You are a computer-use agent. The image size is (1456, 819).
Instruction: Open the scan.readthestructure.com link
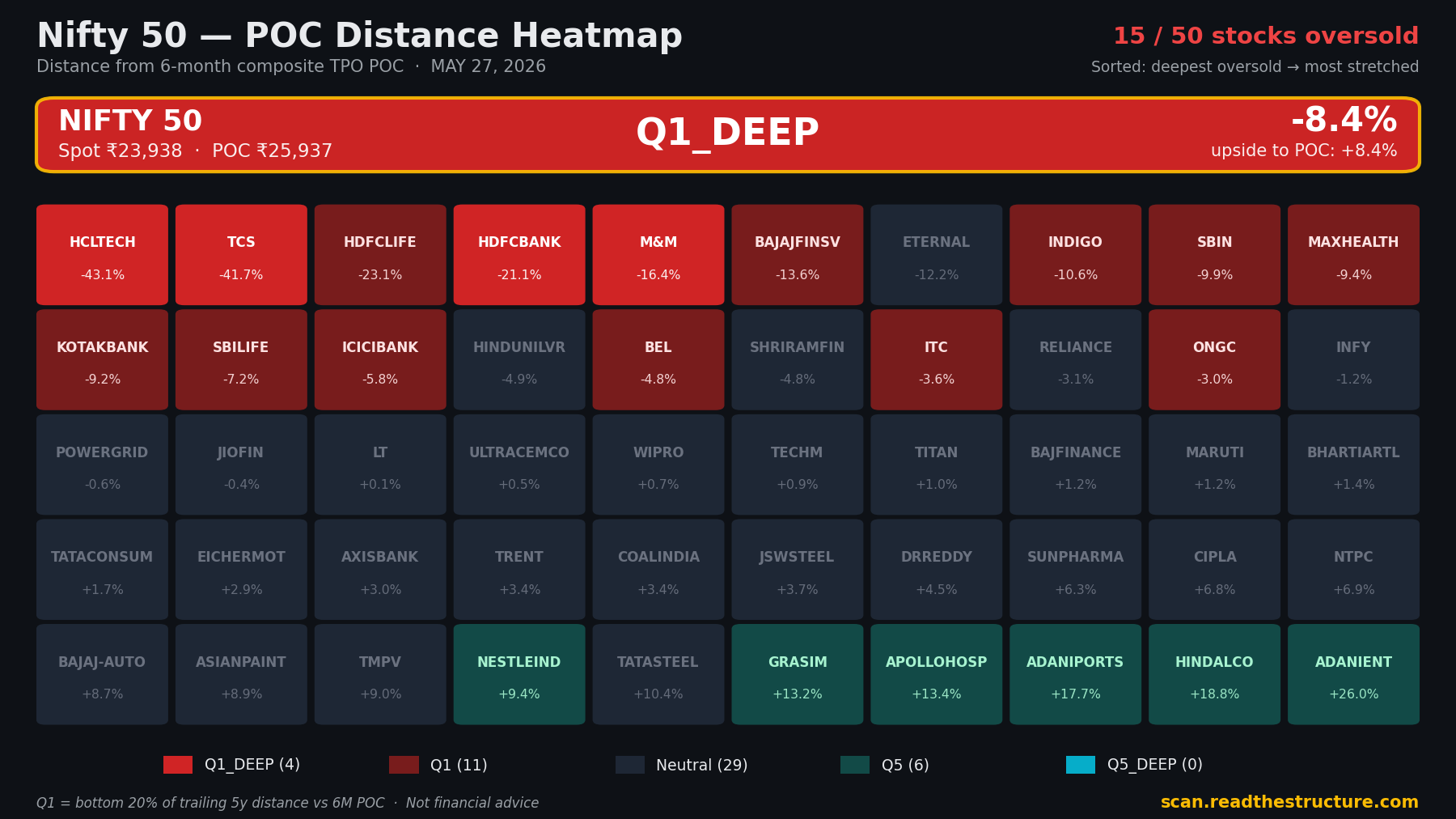coord(1289,802)
